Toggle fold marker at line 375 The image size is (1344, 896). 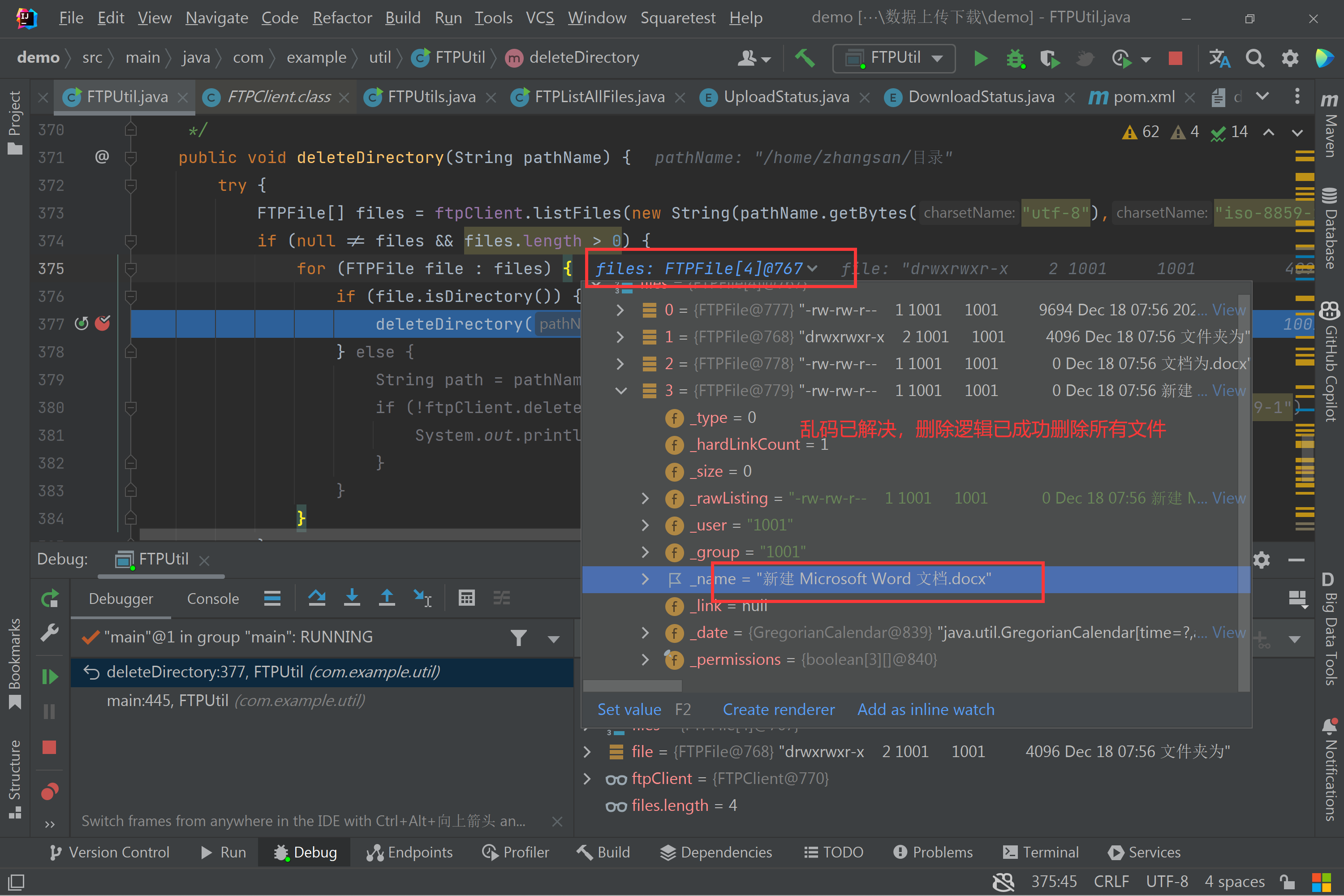coord(131,268)
